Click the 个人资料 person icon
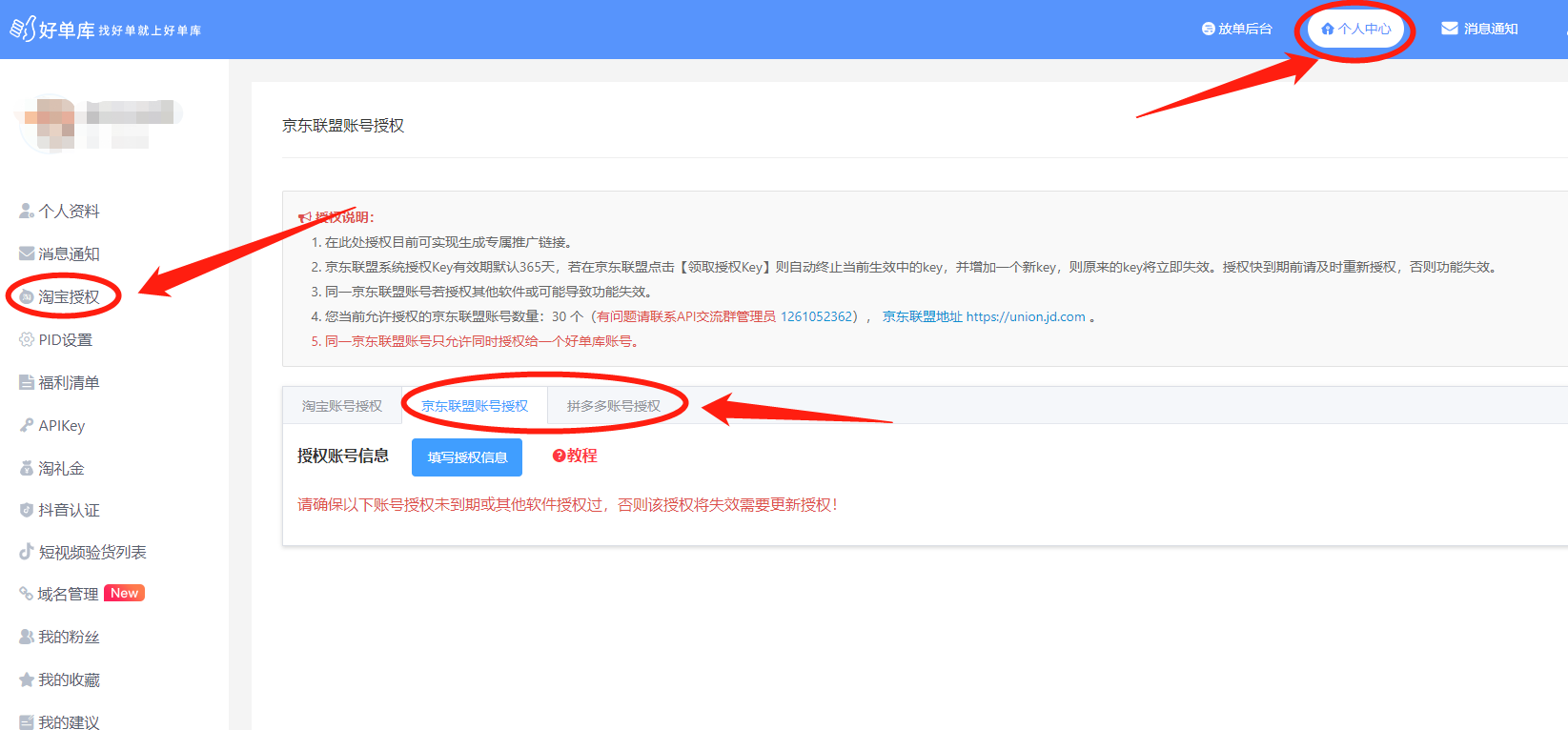The image size is (1568, 730). coord(27,212)
